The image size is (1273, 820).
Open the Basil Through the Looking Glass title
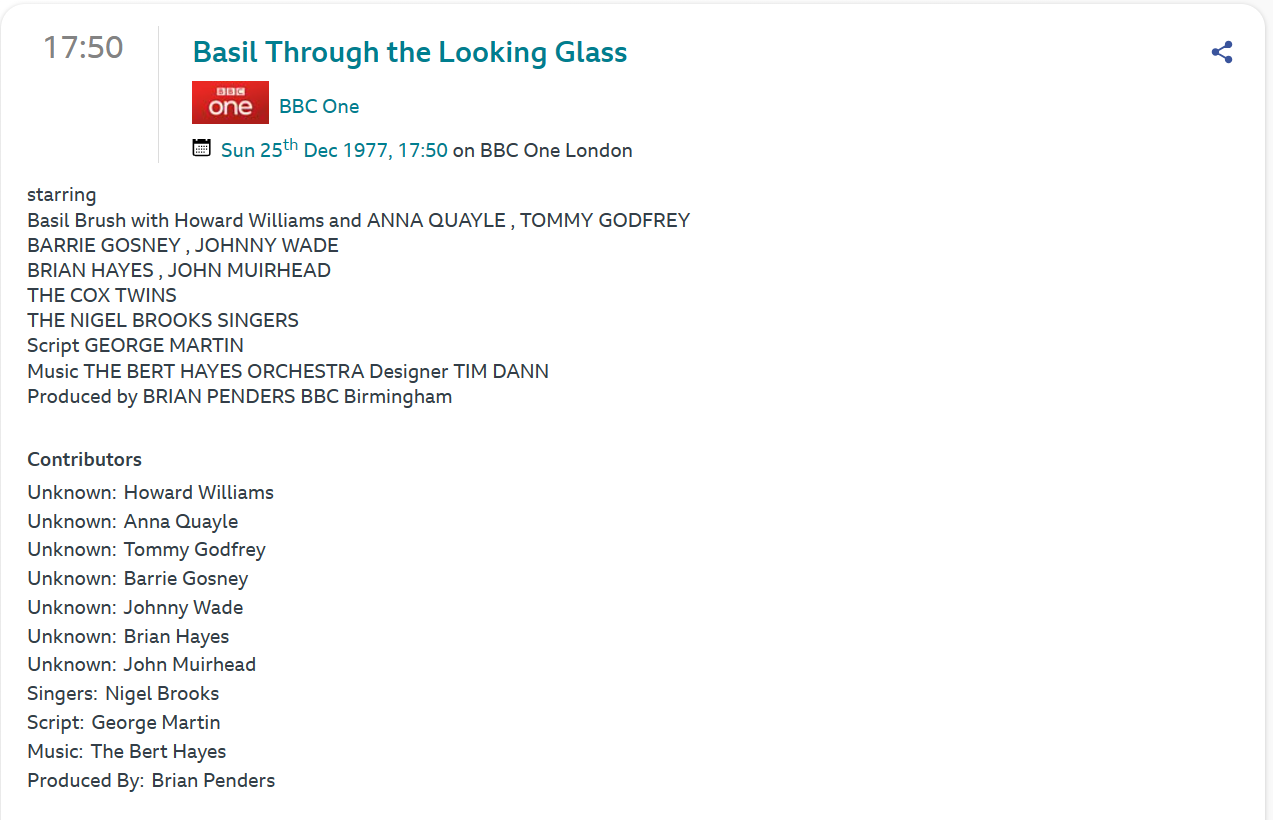[x=409, y=52]
